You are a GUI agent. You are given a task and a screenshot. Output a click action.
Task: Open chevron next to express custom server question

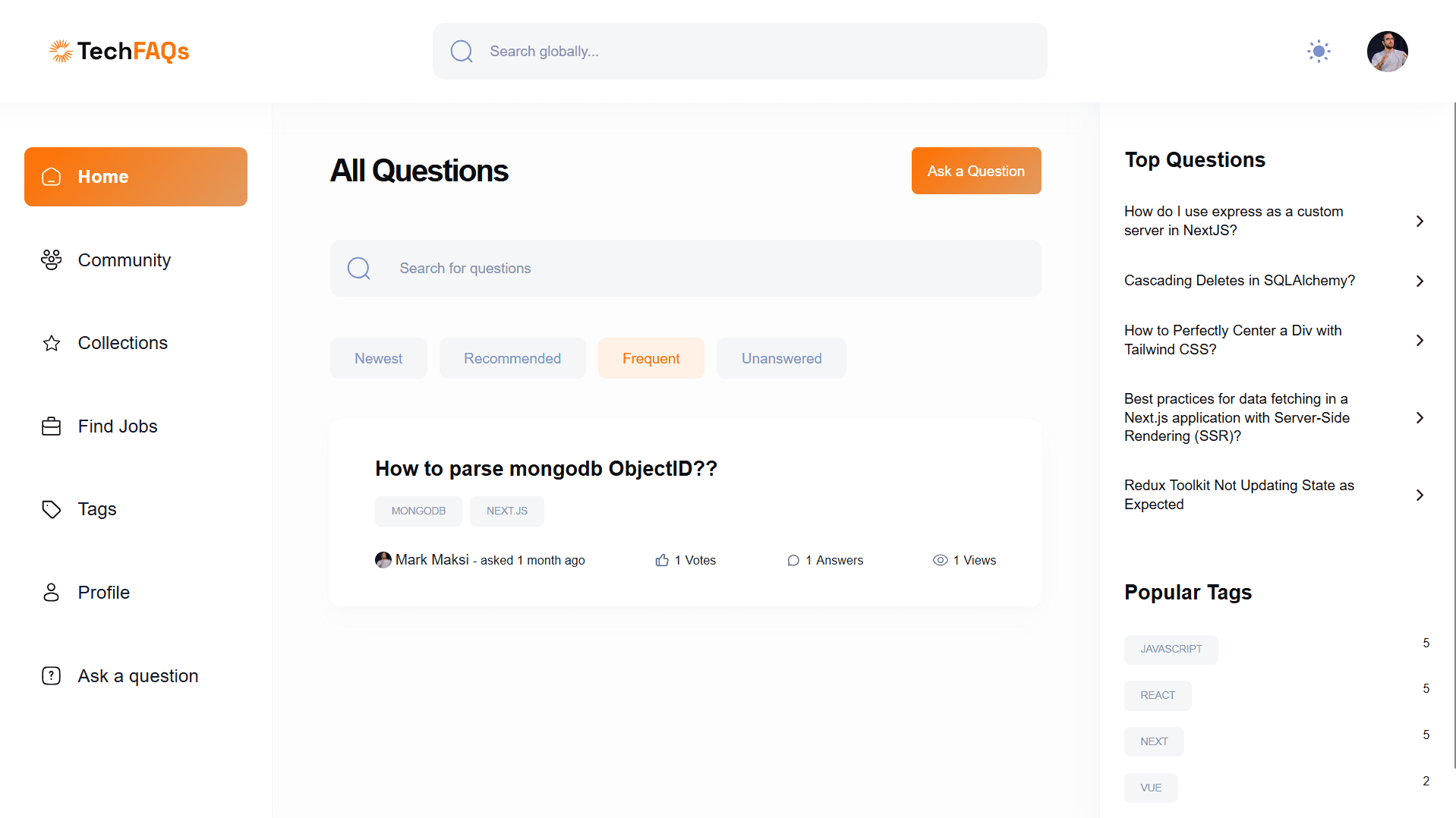(x=1420, y=221)
